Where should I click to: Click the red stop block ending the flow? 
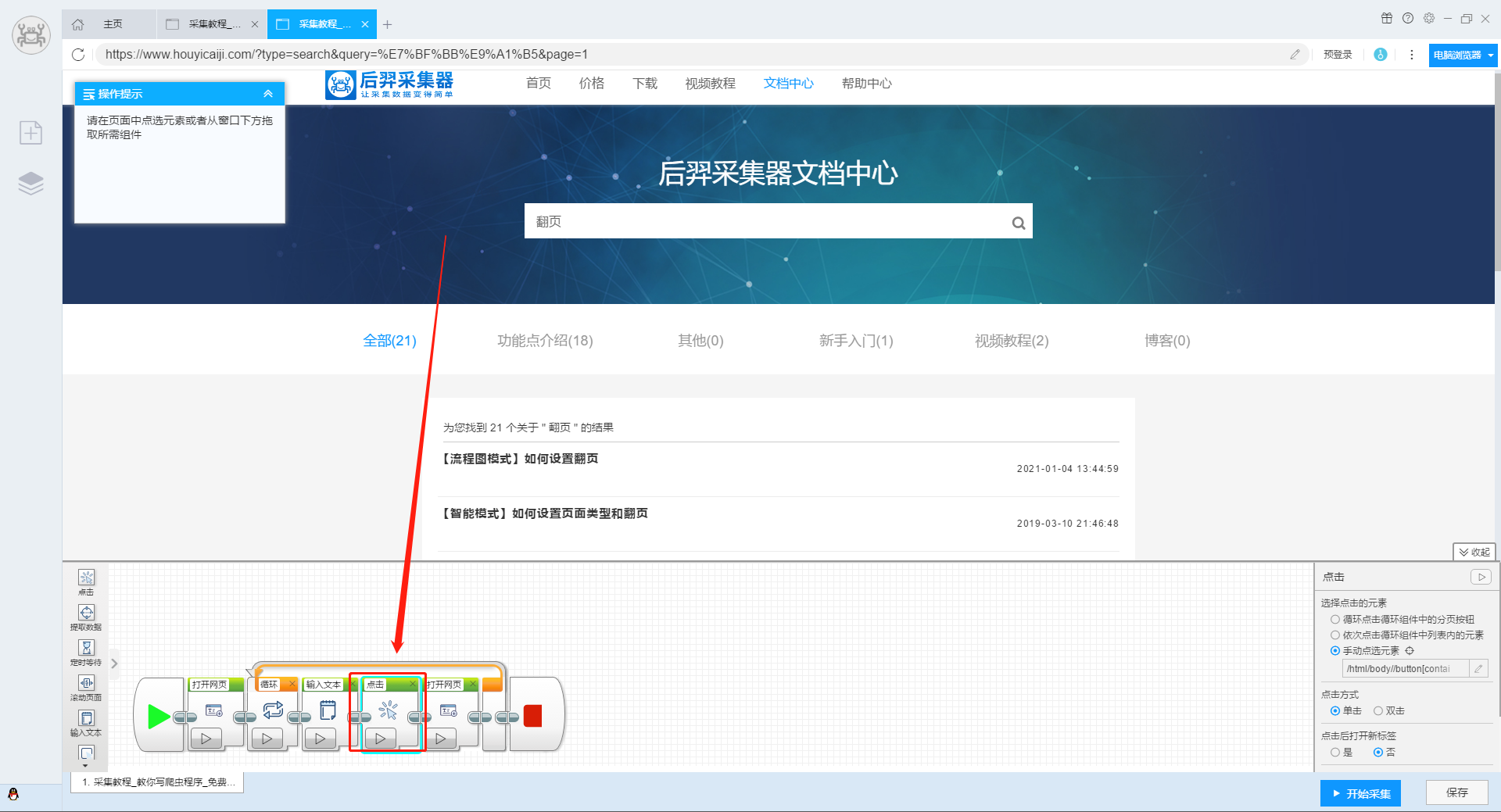533,716
